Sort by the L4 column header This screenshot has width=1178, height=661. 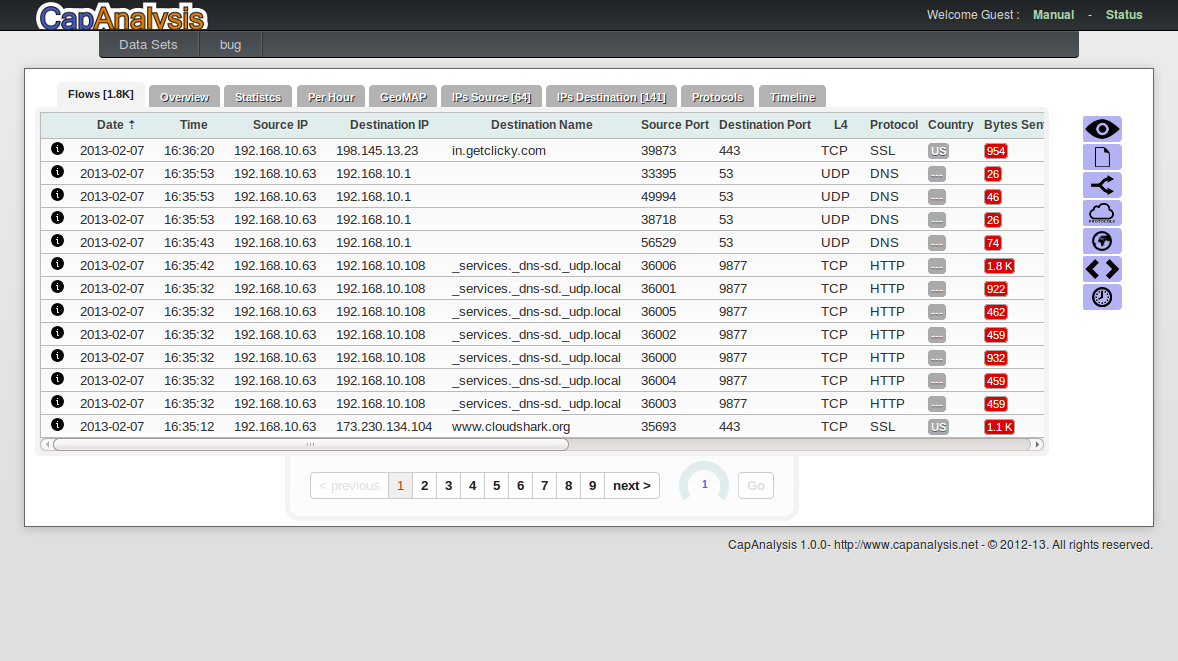point(841,125)
